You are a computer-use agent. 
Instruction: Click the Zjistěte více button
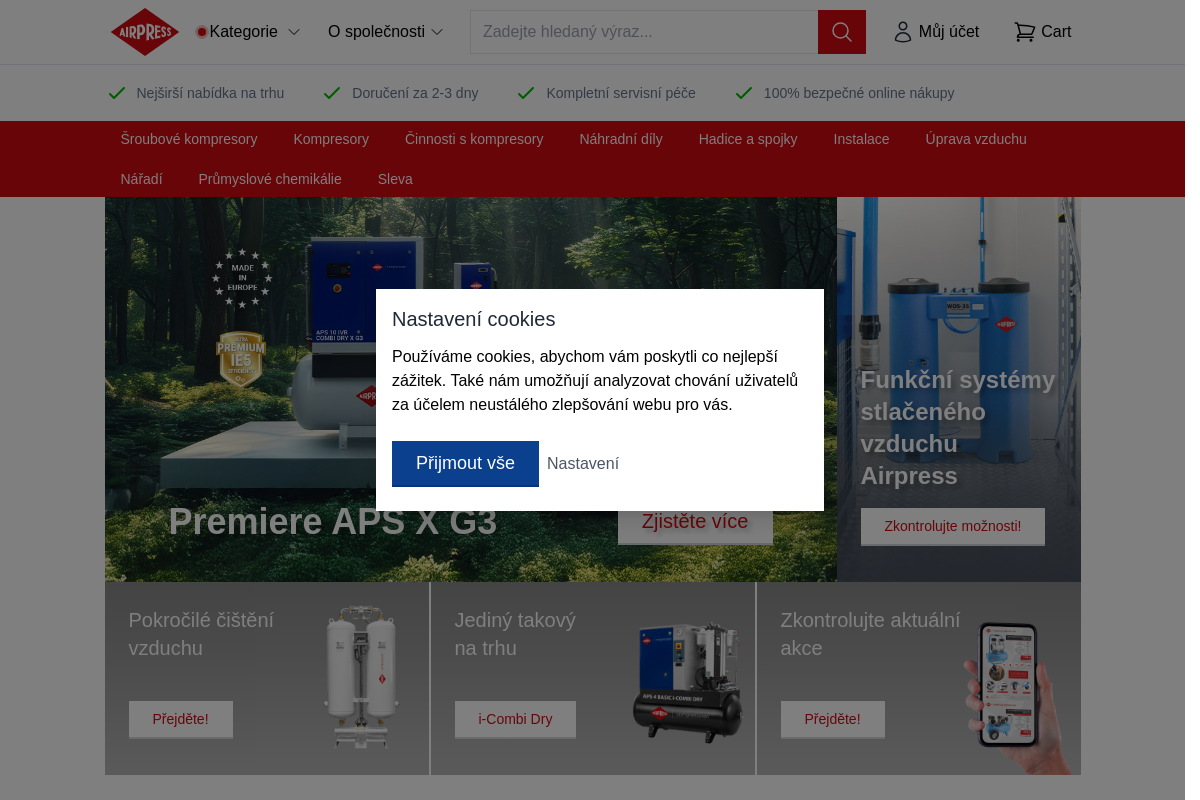(695, 525)
